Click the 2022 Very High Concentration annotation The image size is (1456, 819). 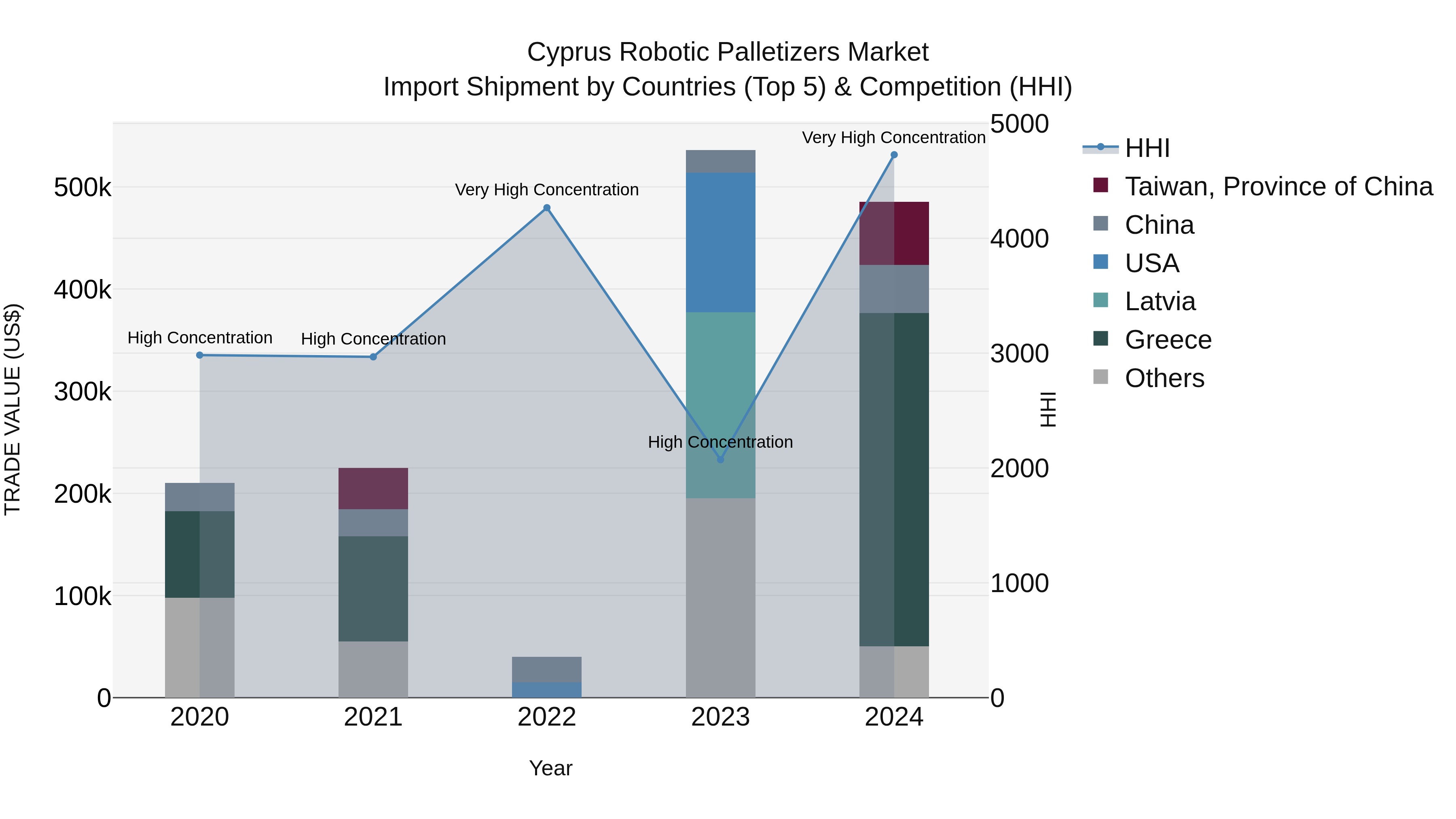(x=546, y=190)
